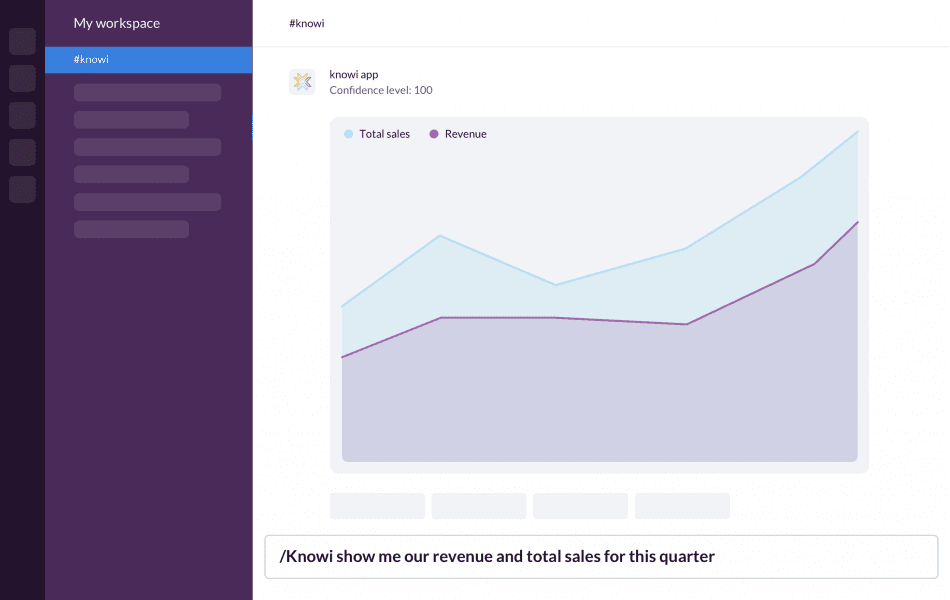Click the Revenue line peak in the chart
The height and width of the screenshot is (600, 950).
pyautogui.click(x=857, y=221)
